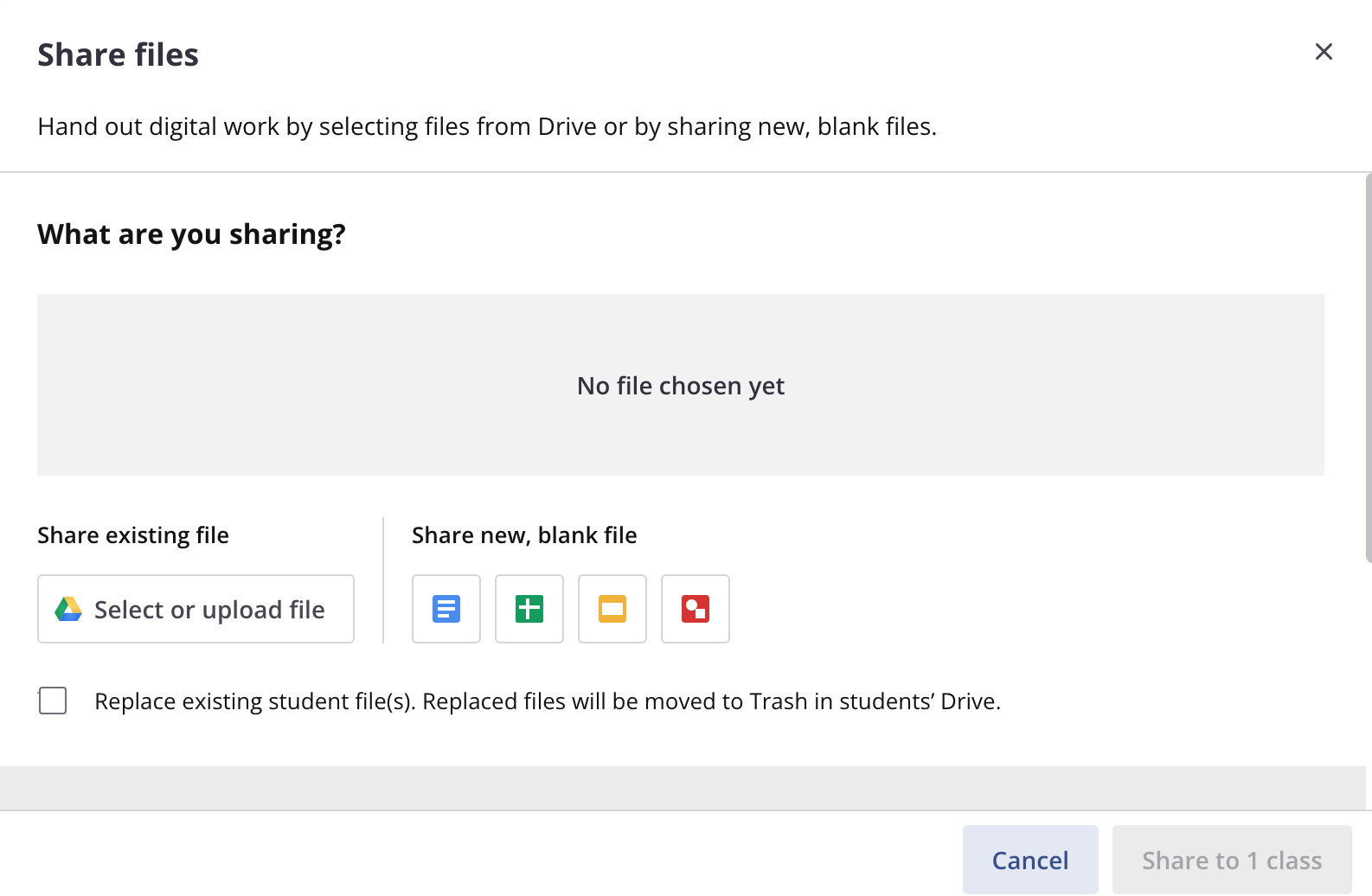Click the No file chosen yet area
The height and width of the screenshot is (896, 1372).
[x=680, y=385]
